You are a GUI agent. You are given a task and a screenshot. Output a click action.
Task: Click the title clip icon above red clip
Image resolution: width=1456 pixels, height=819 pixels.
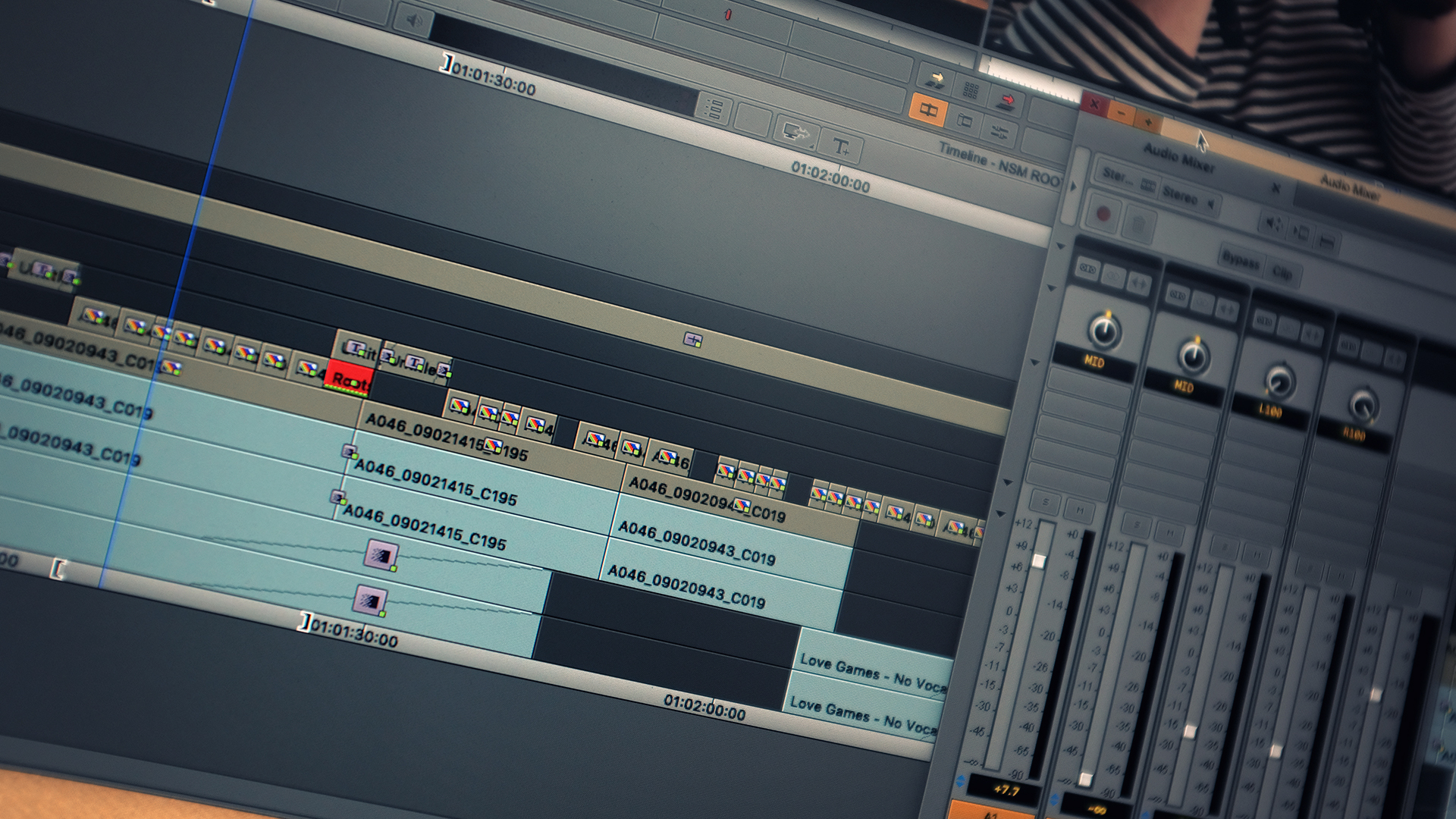354,348
